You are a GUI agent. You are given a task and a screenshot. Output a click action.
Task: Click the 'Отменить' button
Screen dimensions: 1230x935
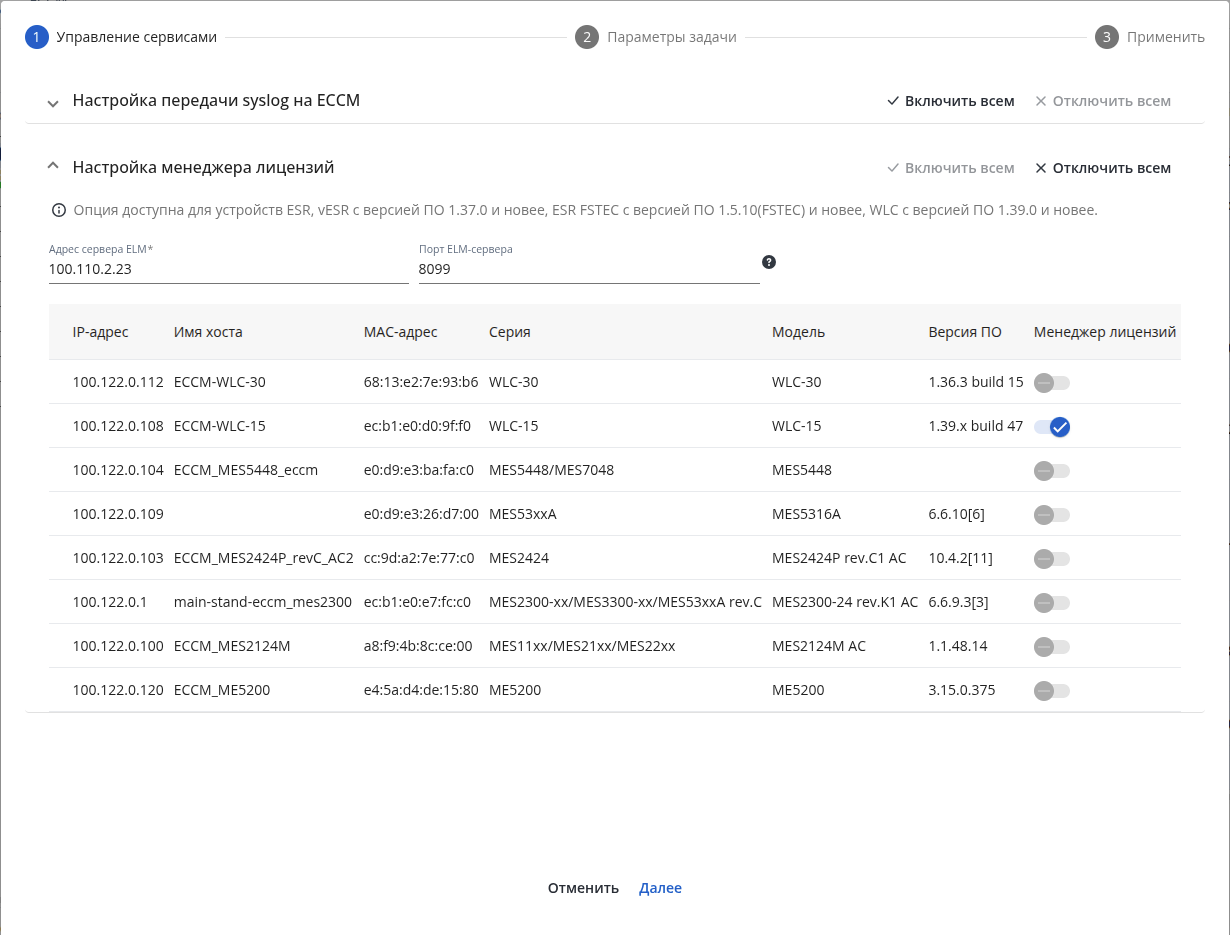coord(583,888)
